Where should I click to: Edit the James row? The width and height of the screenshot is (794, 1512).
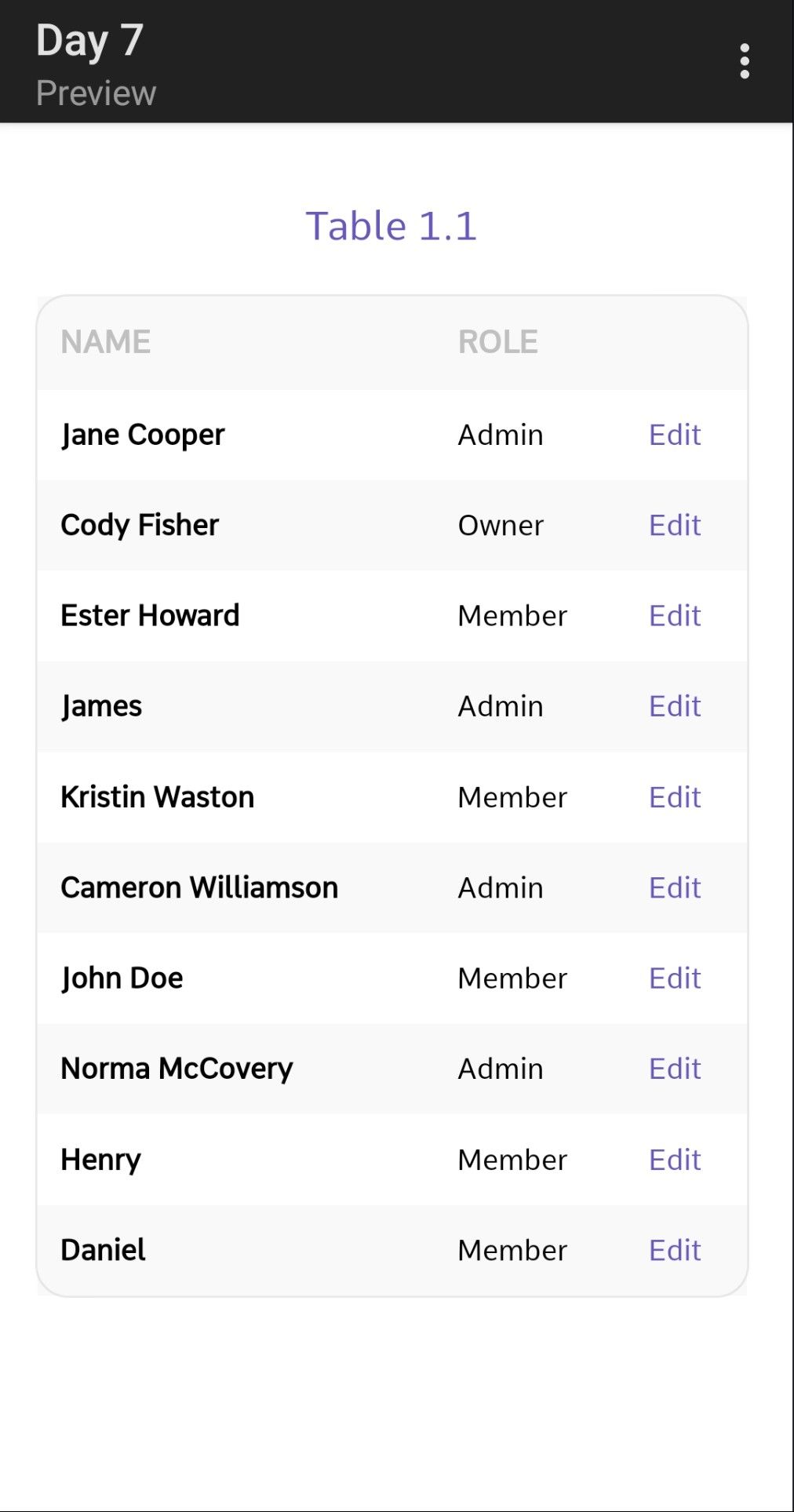[x=675, y=706]
